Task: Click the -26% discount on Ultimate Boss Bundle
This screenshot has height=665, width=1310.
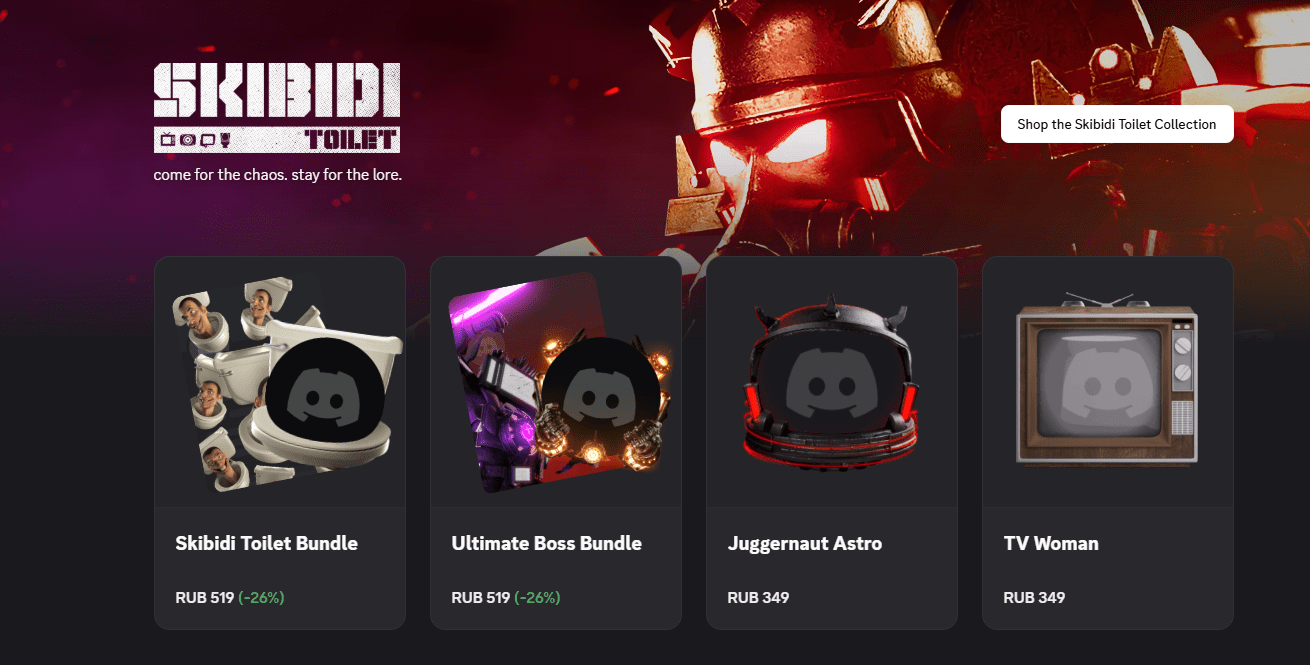Action: [537, 598]
